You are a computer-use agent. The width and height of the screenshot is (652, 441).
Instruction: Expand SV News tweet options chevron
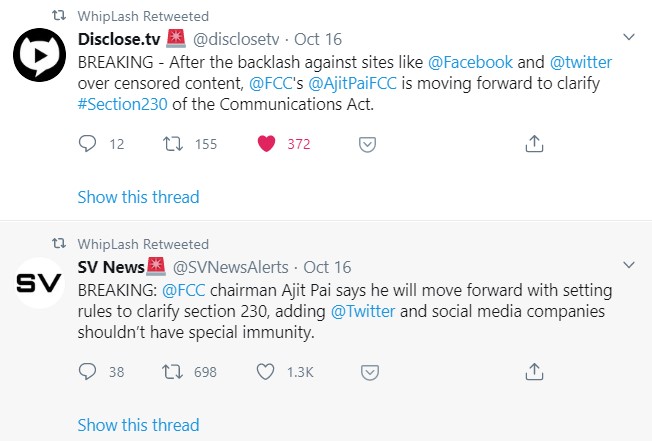pyautogui.click(x=628, y=265)
